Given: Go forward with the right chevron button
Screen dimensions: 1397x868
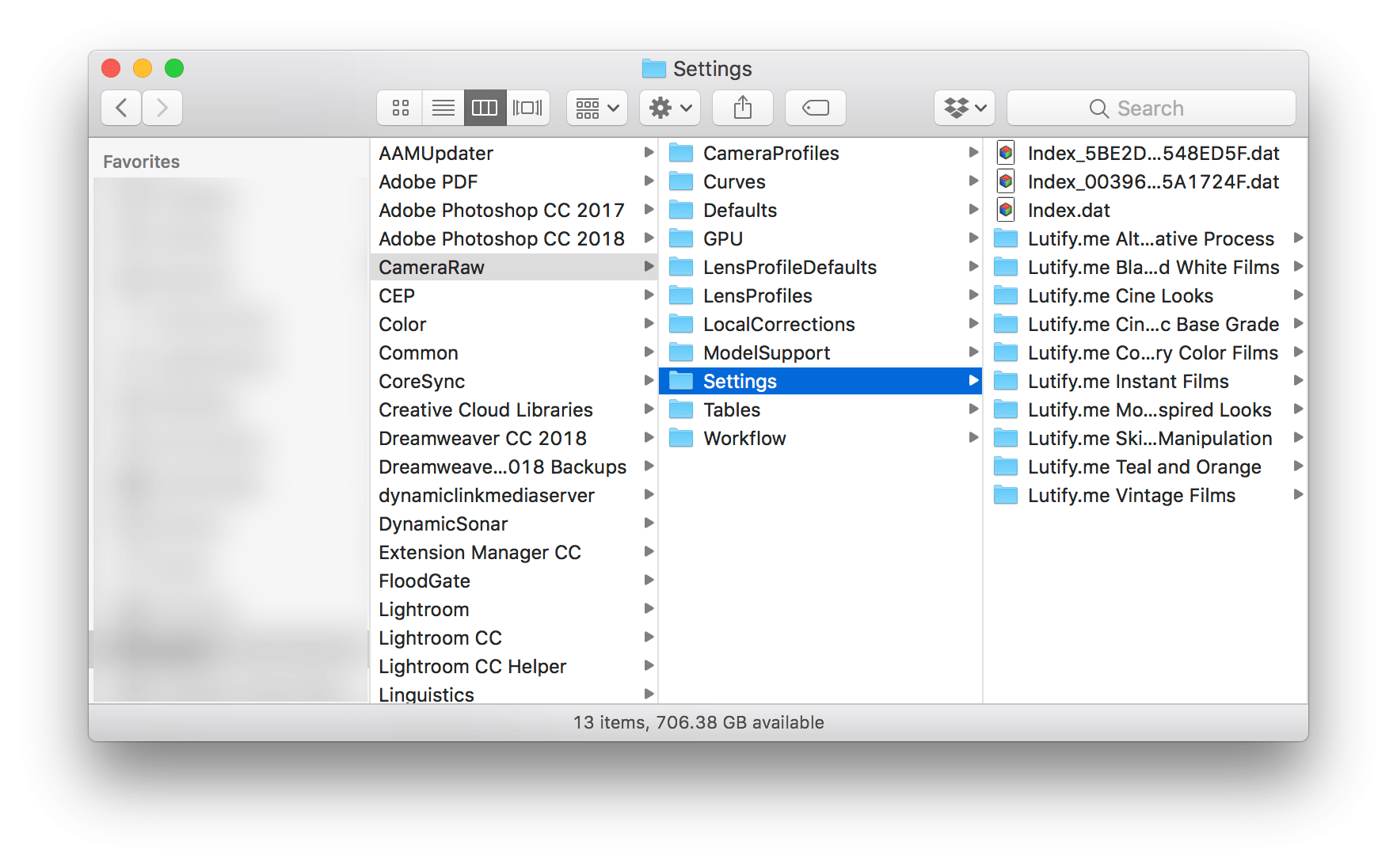Looking at the screenshot, I should click(162, 108).
